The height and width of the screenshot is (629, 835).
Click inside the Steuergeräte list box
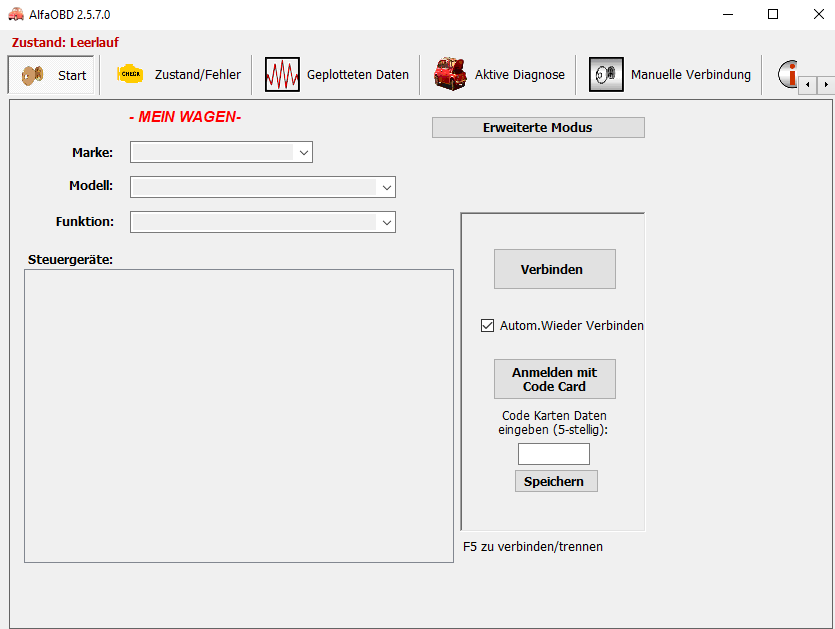[239, 416]
